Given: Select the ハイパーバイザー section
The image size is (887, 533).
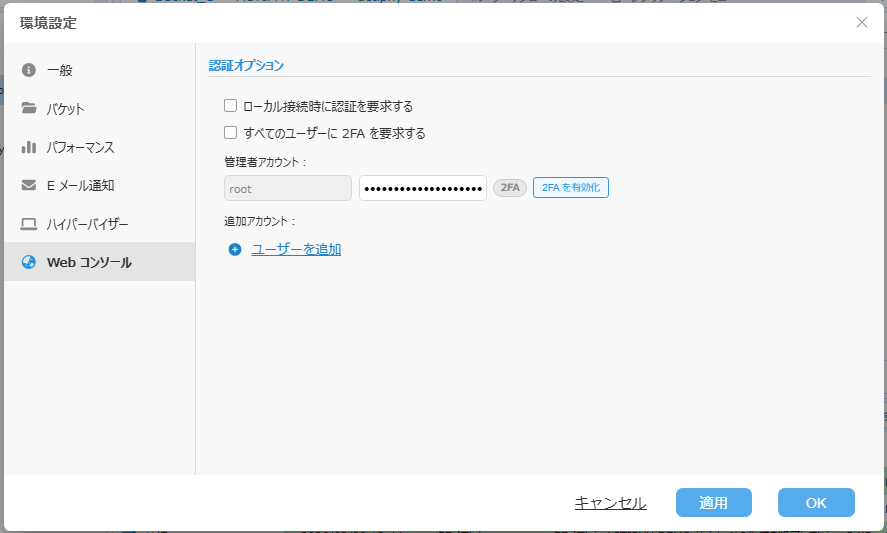Looking at the screenshot, I should (x=100, y=224).
